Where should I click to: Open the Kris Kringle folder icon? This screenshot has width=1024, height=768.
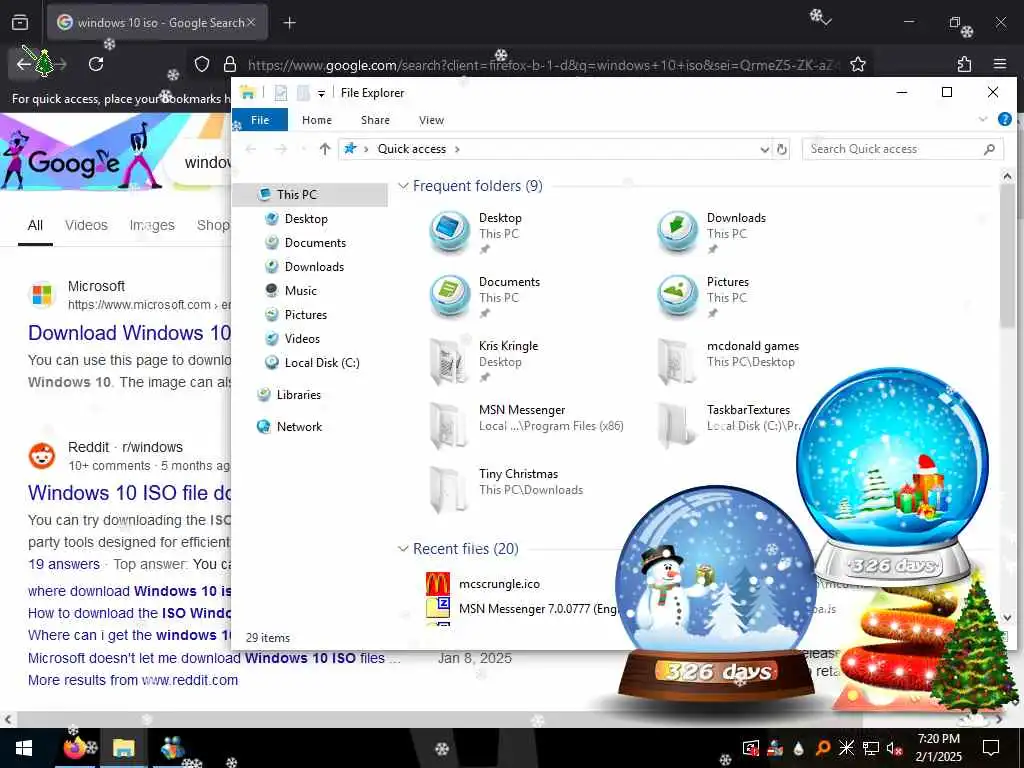point(449,360)
